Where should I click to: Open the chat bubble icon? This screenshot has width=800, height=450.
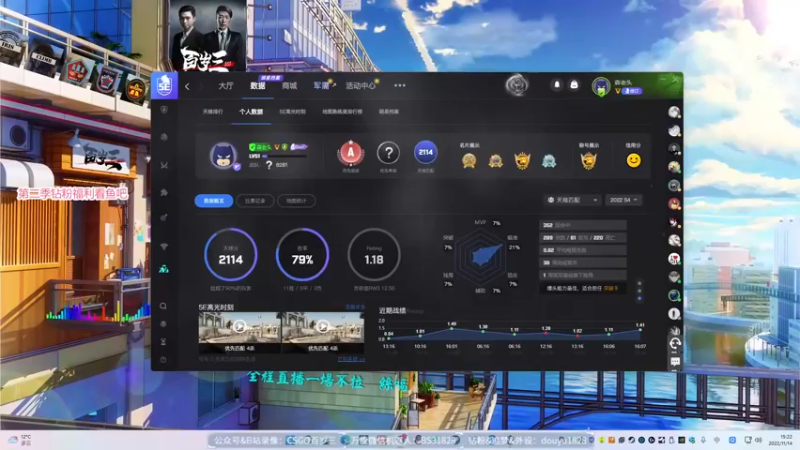click(674, 362)
